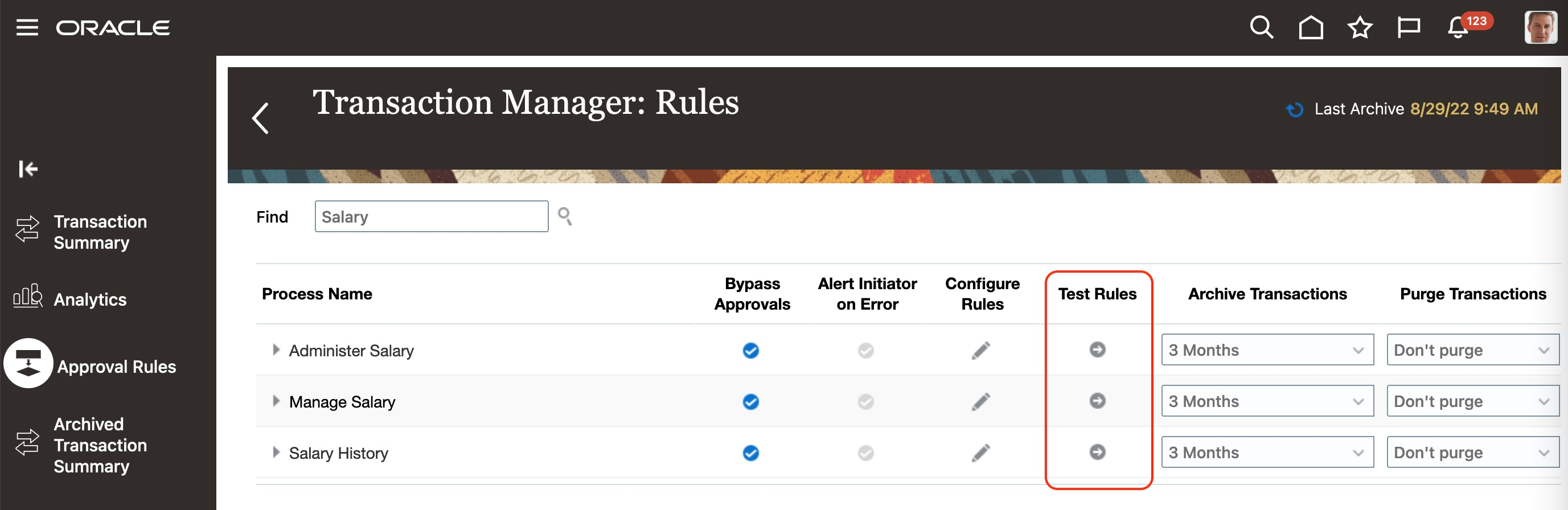The image size is (1568, 510).
Task: Click Test Rules arrow for Manage Salary
Action: pyautogui.click(x=1097, y=401)
